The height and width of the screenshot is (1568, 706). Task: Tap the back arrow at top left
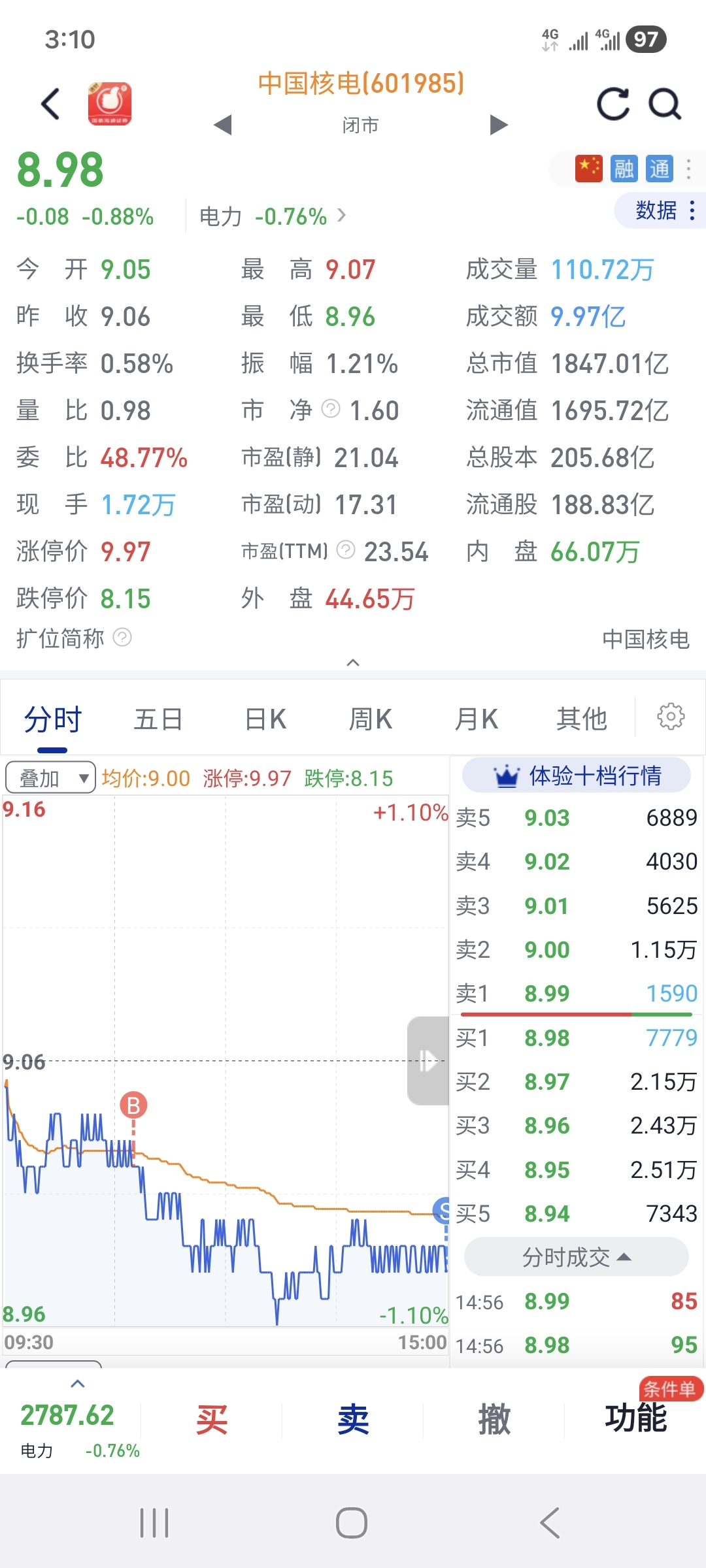tap(50, 104)
